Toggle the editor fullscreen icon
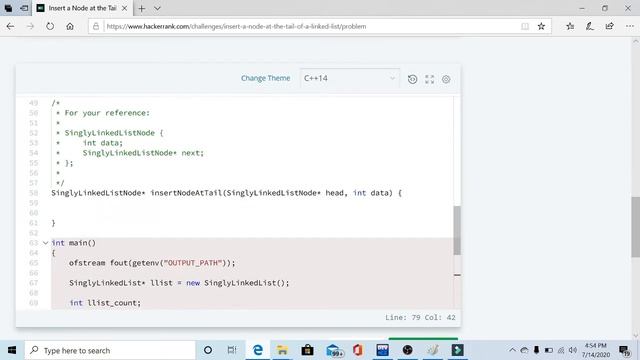Image resolution: width=640 pixels, height=360 pixels. click(x=429, y=79)
